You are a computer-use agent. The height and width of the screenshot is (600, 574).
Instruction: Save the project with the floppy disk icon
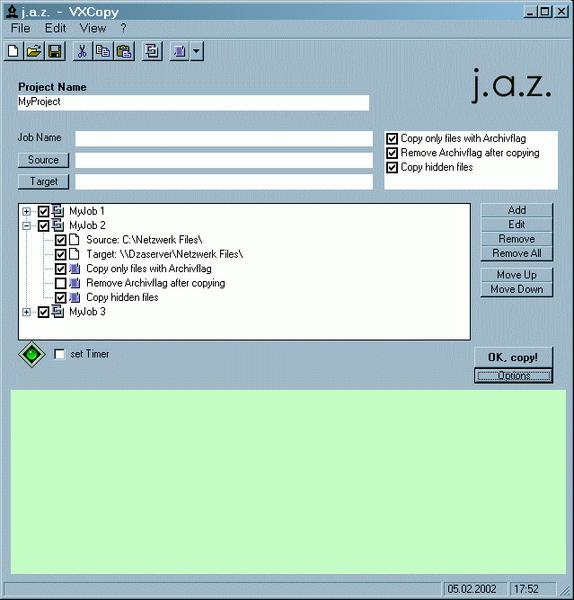coord(55,51)
